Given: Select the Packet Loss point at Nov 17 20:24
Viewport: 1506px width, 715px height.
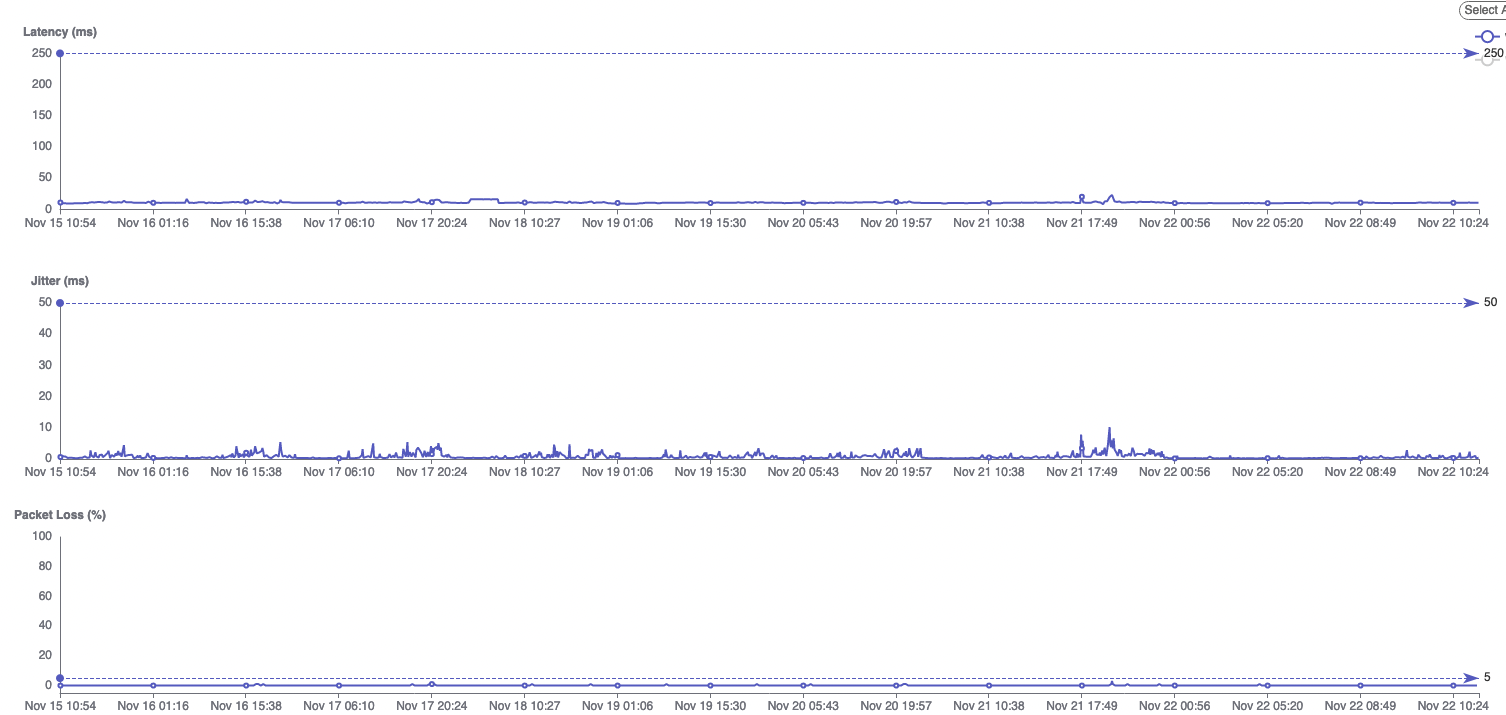Looking at the screenshot, I should (432, 684).
